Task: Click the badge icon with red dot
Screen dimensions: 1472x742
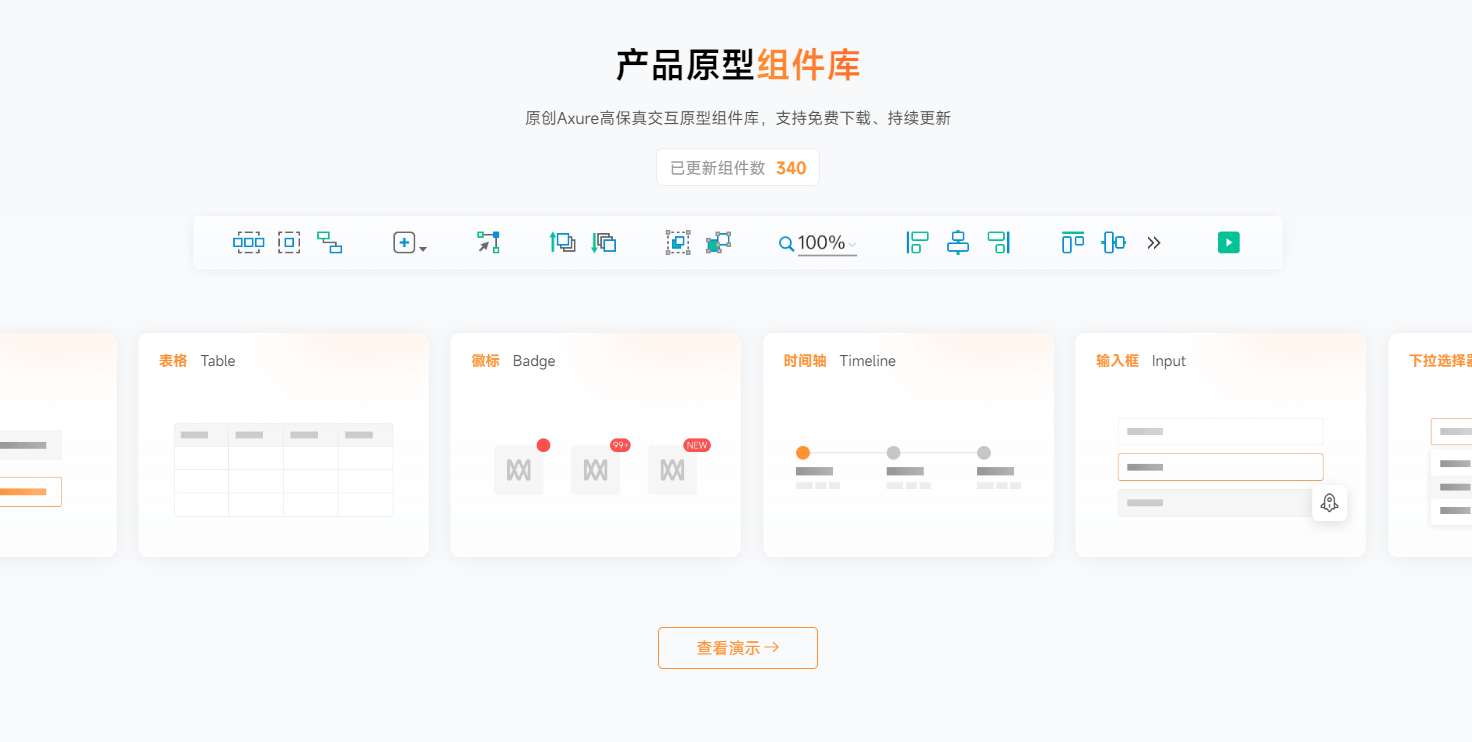Action: (x=519, y=469)
